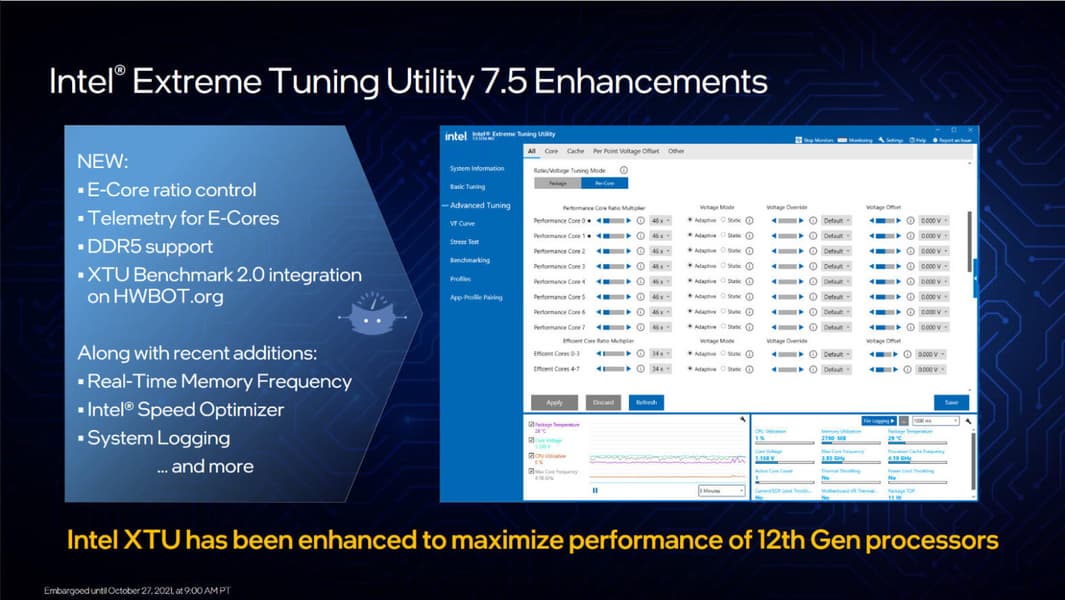Click Efficient Cores 4-7 voltage mode info icon

point(749,370)
